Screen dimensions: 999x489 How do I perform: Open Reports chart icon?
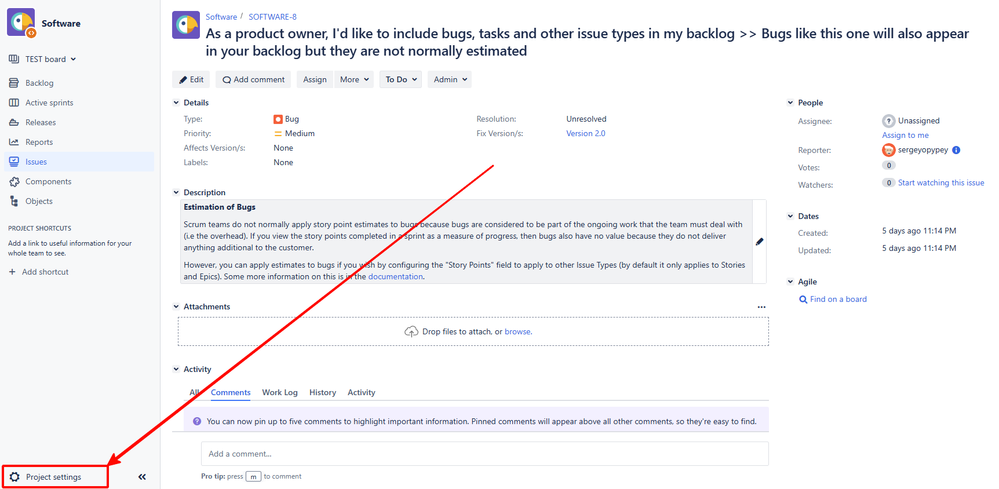tap(14, 142)
